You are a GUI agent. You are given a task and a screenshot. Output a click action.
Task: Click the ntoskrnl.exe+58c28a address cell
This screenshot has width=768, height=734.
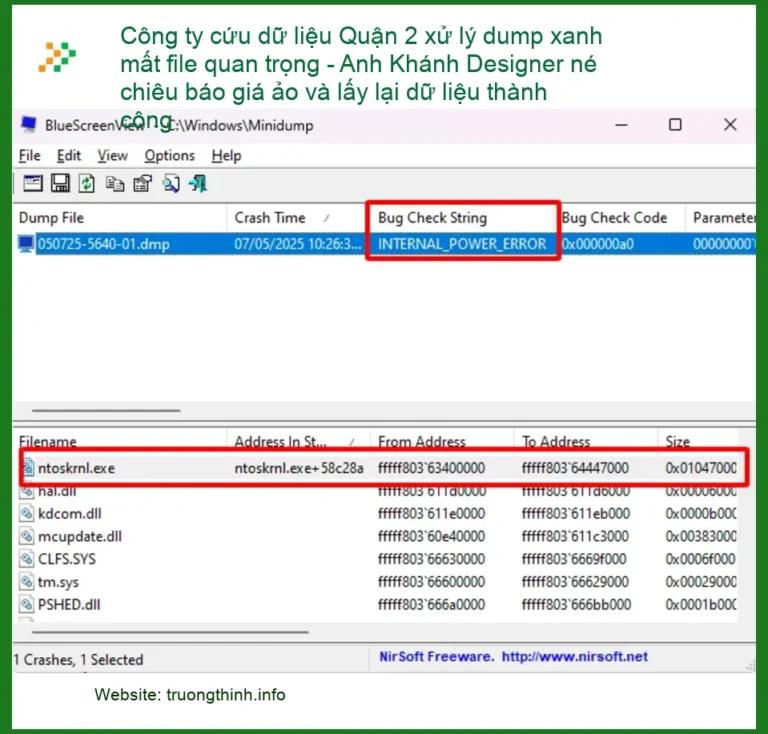coord(299,468)
